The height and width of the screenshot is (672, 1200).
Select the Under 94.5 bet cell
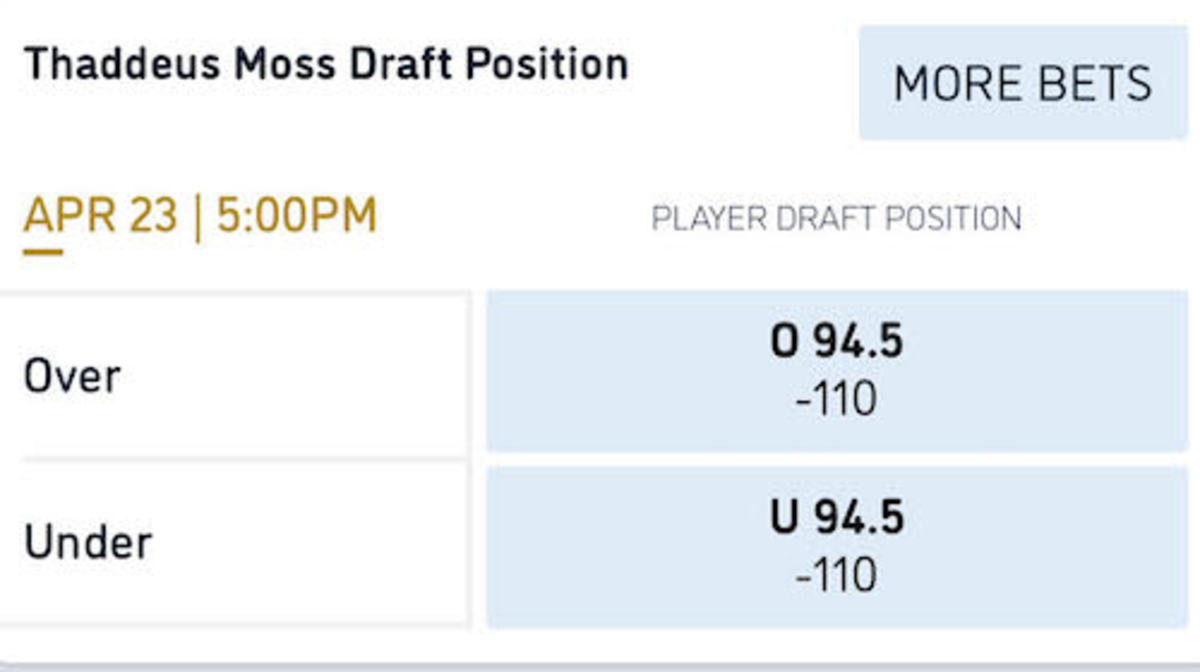836,547
